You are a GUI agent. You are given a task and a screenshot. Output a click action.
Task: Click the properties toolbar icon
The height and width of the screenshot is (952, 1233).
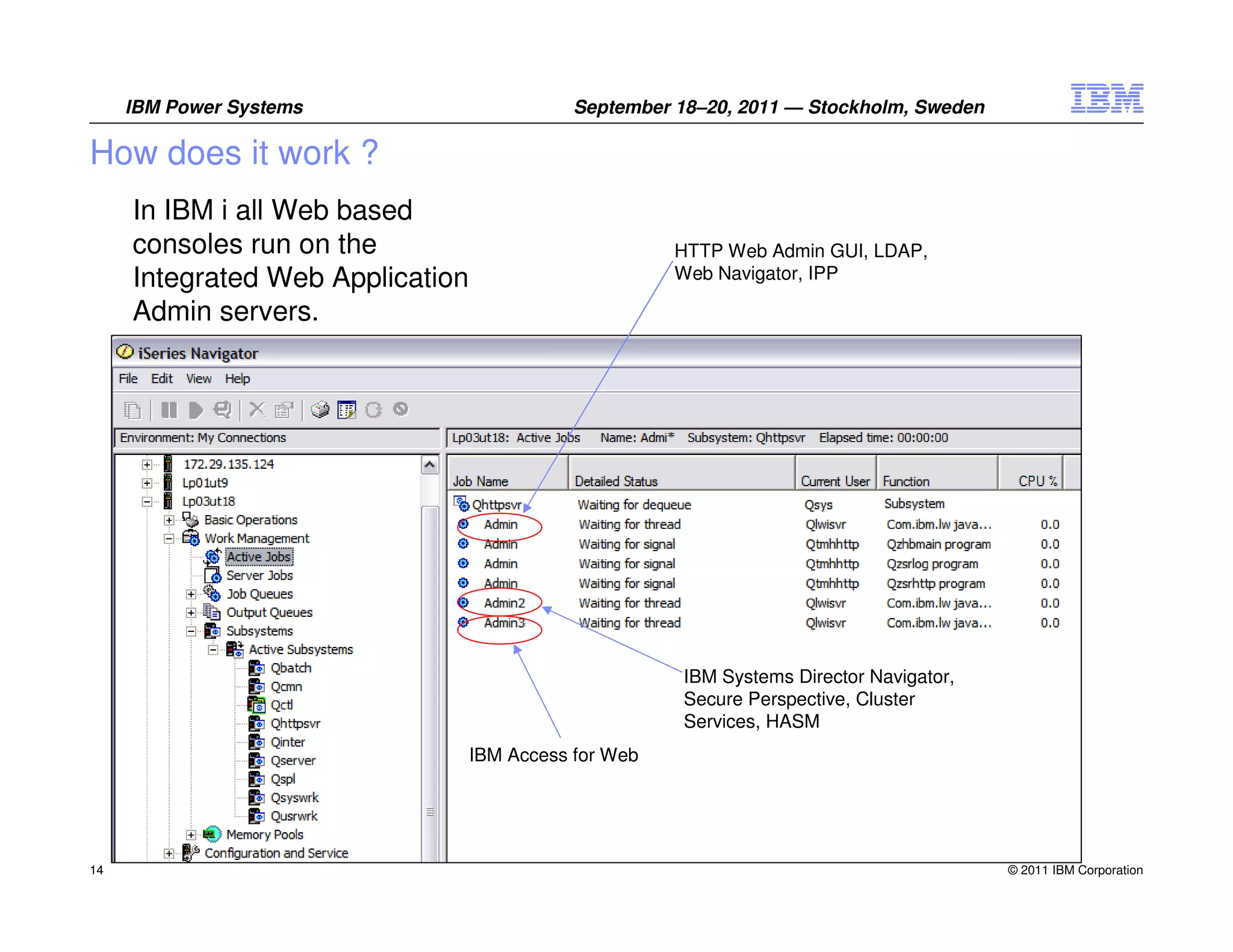284,410
